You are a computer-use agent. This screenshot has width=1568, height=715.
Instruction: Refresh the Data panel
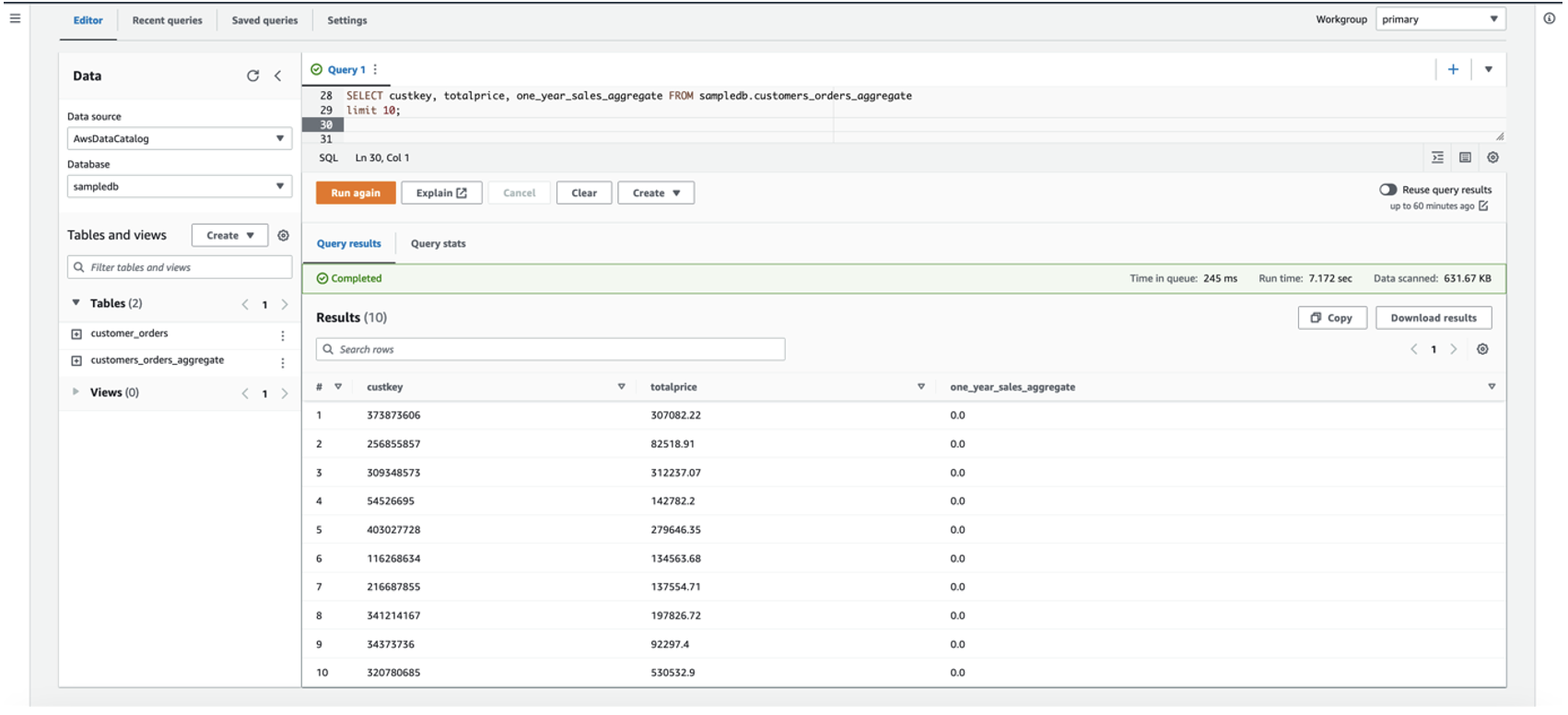point(252,76)
